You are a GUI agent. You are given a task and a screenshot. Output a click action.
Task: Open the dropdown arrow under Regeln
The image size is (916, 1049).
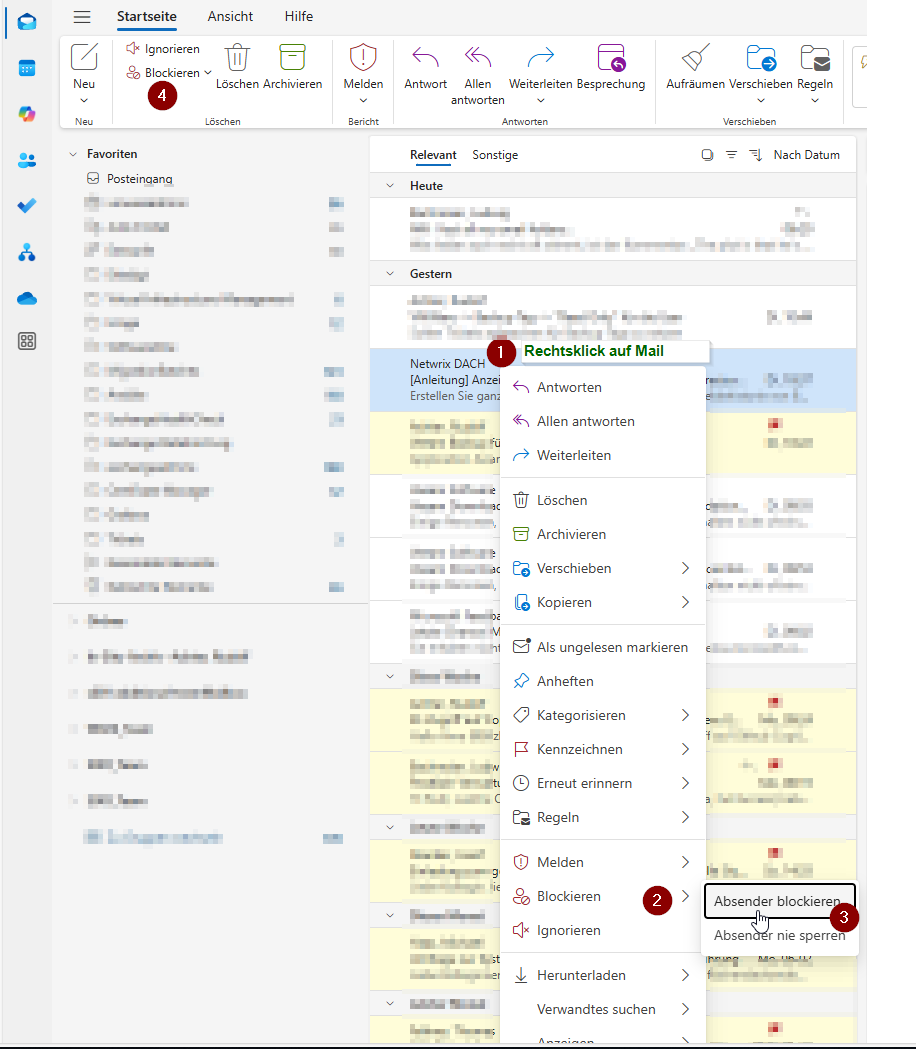815,100
